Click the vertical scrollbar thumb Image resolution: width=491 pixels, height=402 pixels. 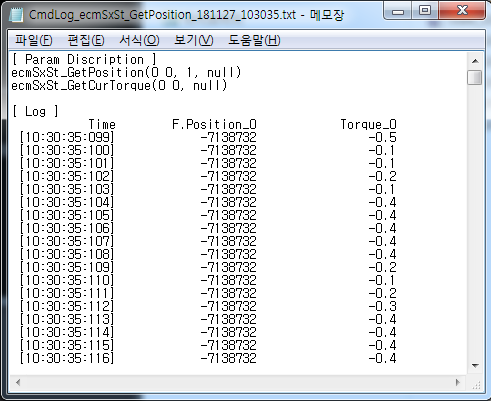pos(475,77)
